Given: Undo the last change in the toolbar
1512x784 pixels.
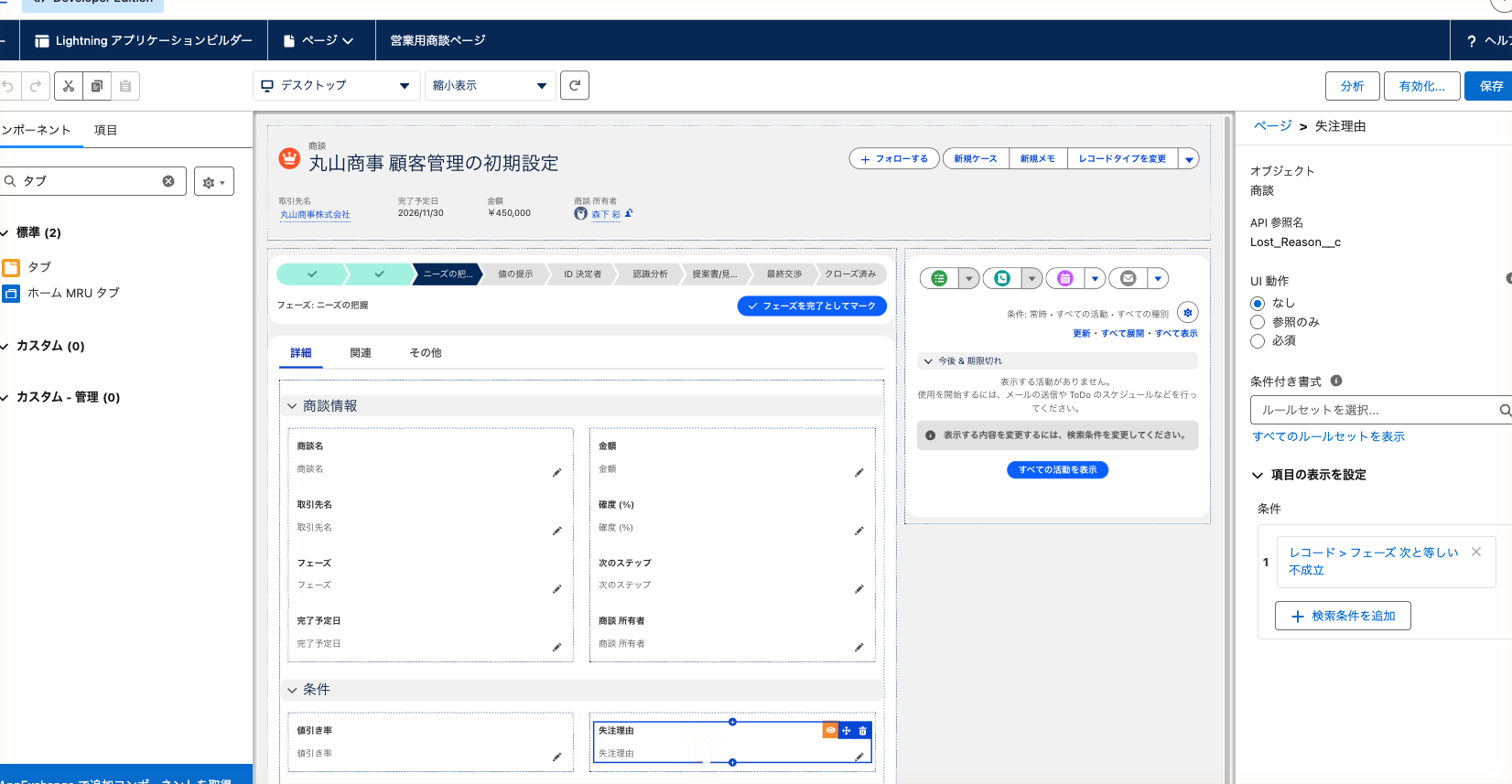Looking at the screenshot, I should pyautogui.click(x=8, y=86).
